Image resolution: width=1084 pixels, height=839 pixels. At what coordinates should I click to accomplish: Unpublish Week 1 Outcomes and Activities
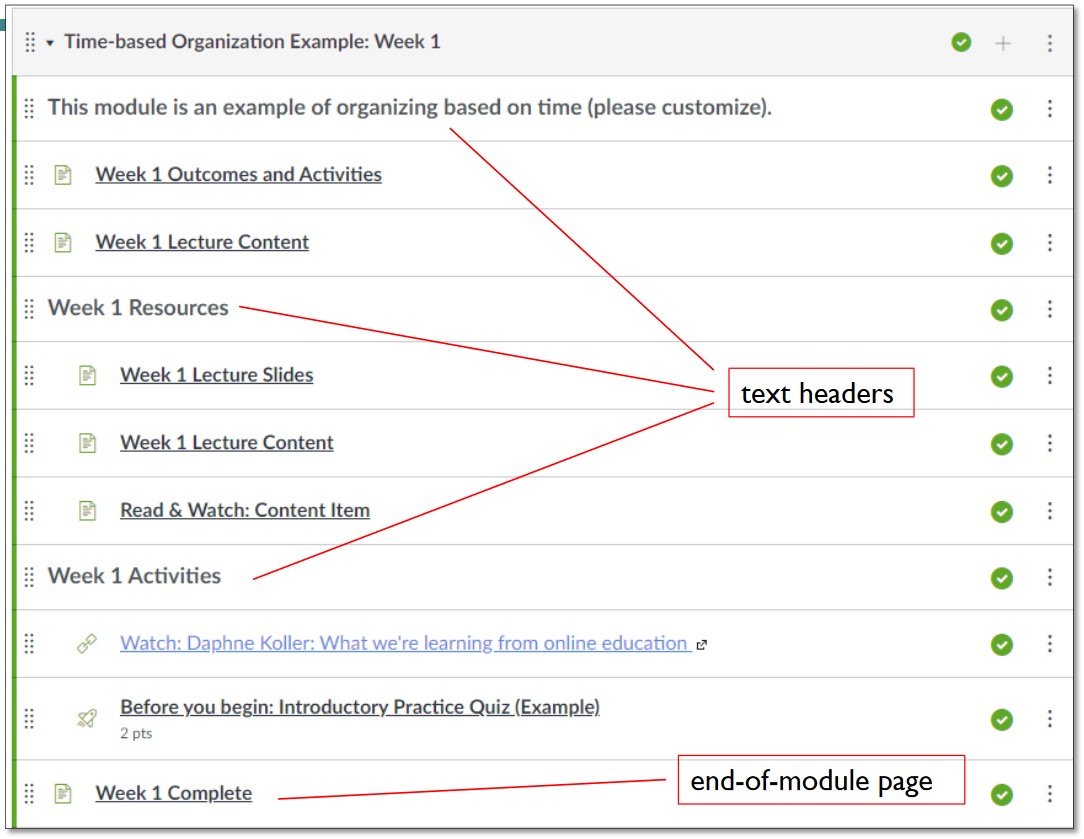tap(1002, 176)
